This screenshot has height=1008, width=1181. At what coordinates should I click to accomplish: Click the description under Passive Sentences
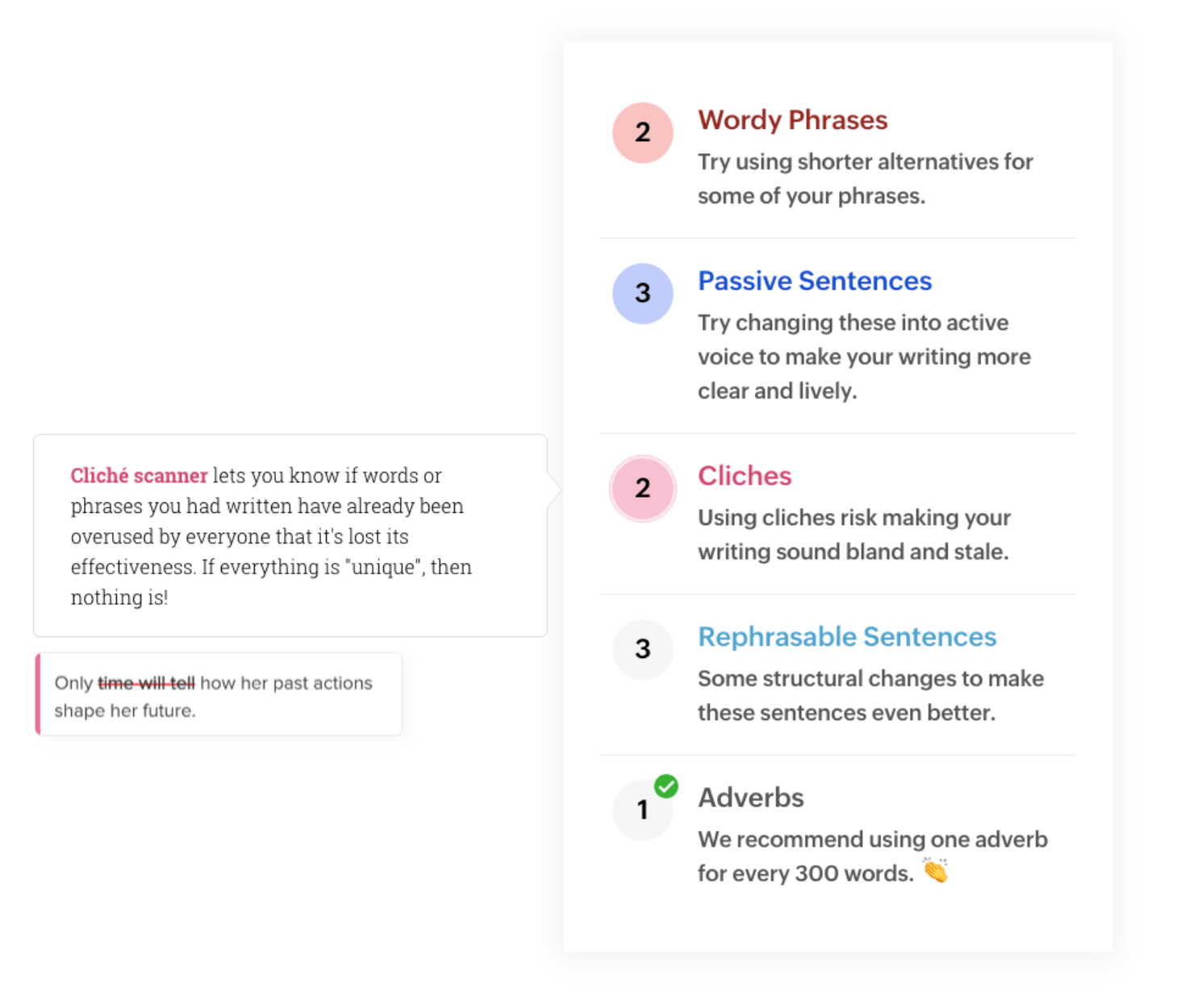(x=864, y=356)
